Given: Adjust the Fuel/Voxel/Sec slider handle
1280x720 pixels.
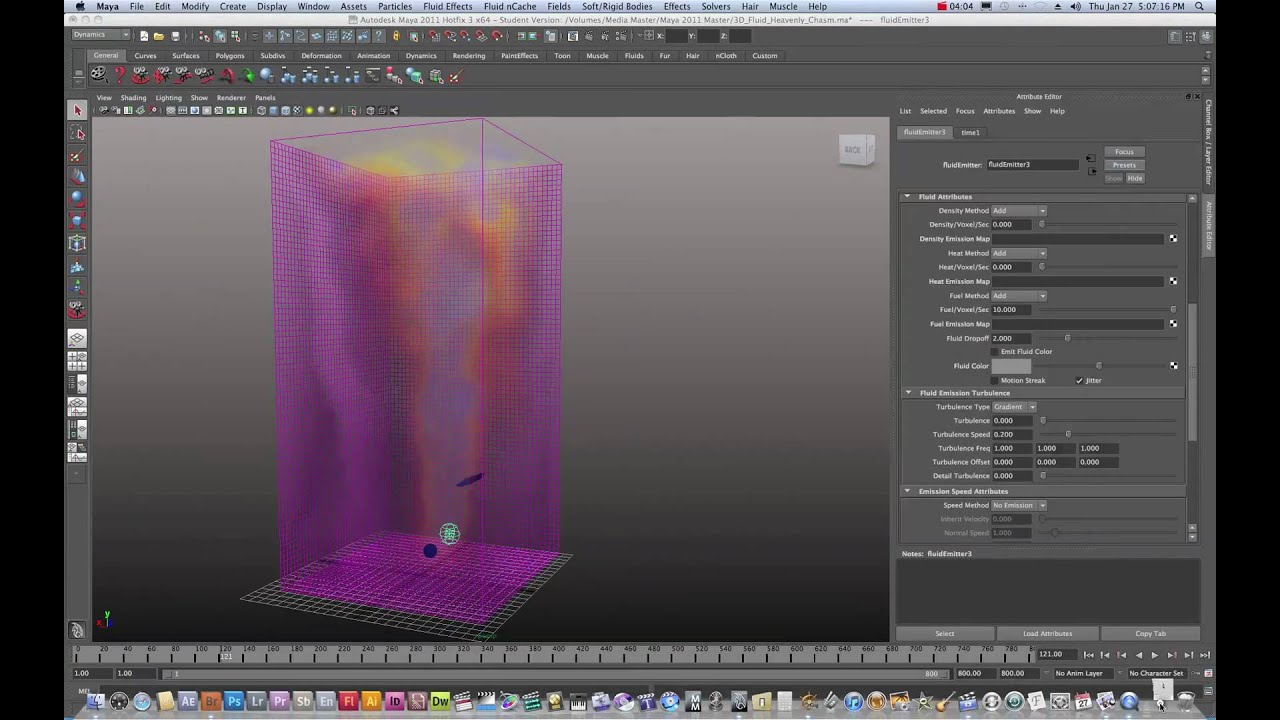Looking at the screenshot, I should click(1173, 310).
